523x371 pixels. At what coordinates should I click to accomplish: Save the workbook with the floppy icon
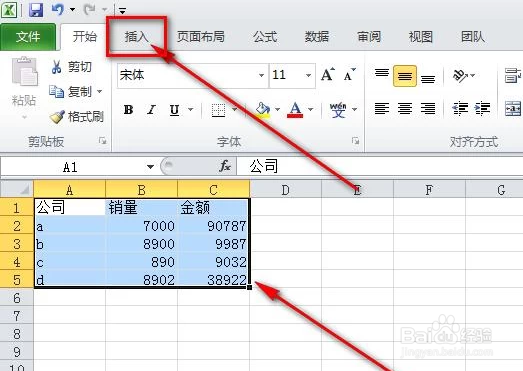coord(36,9)
